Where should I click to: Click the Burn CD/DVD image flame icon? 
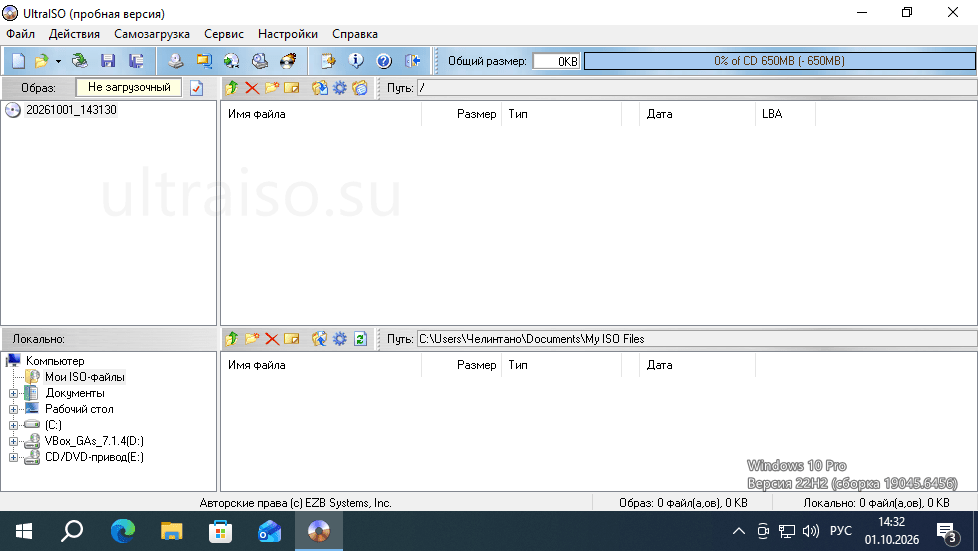tap(288, 61)
